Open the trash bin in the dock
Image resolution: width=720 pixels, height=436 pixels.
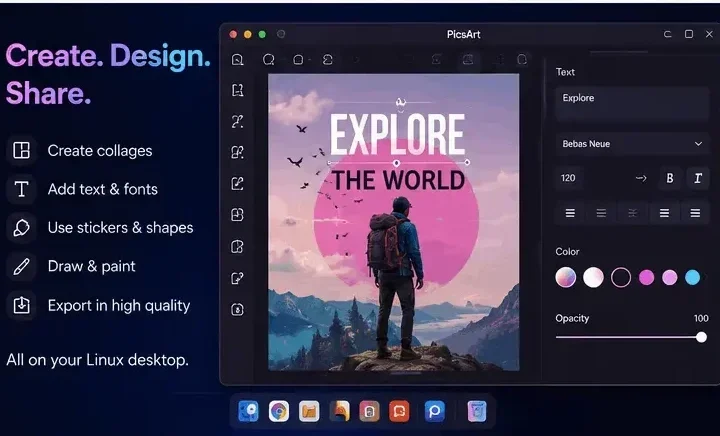pyautogui.click(x=477, y=411)
